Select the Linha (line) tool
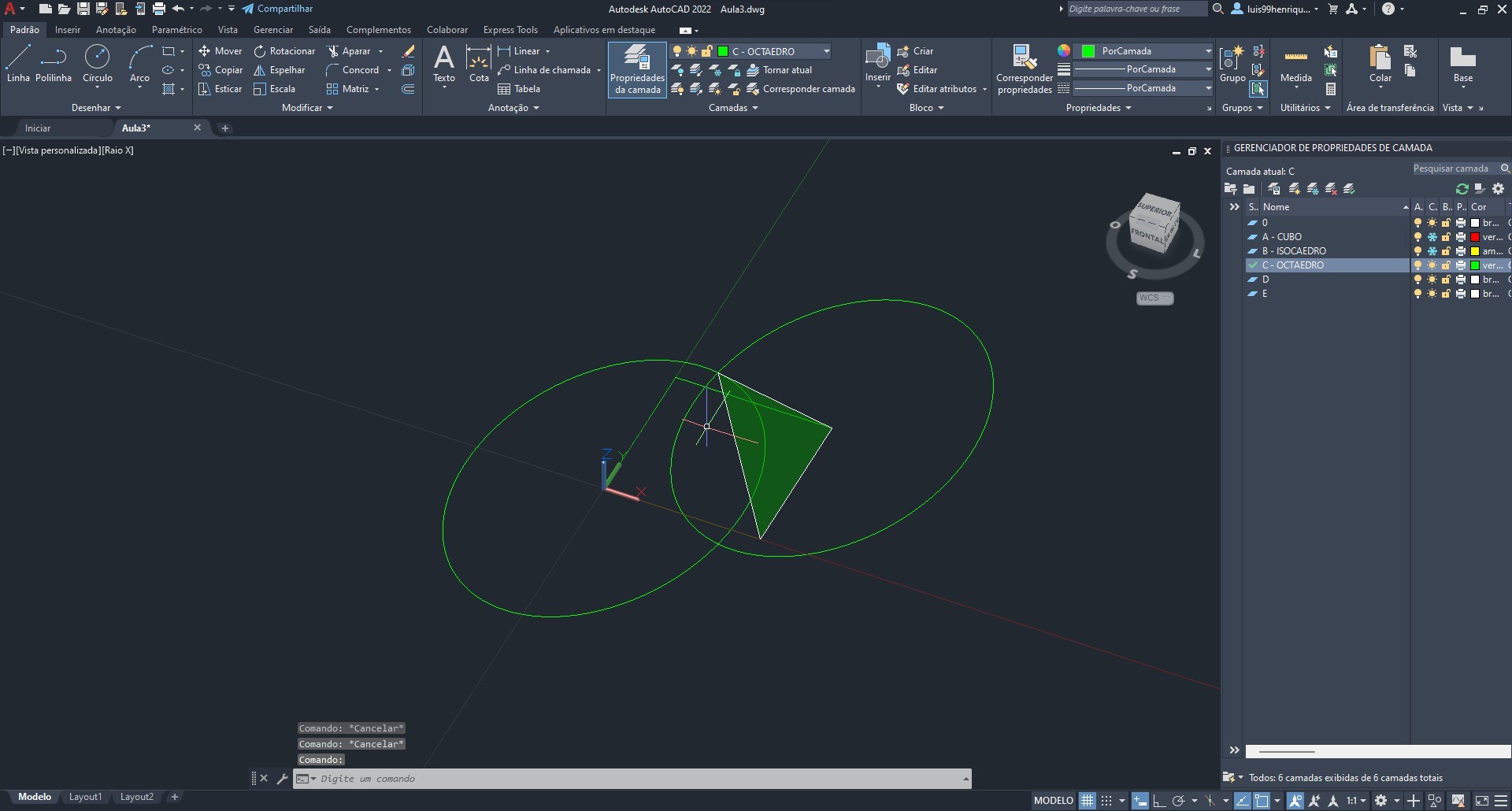Image resolution: width=1512 pixels, height=811 pixels. pyautogui.click(x=18, y=64)
